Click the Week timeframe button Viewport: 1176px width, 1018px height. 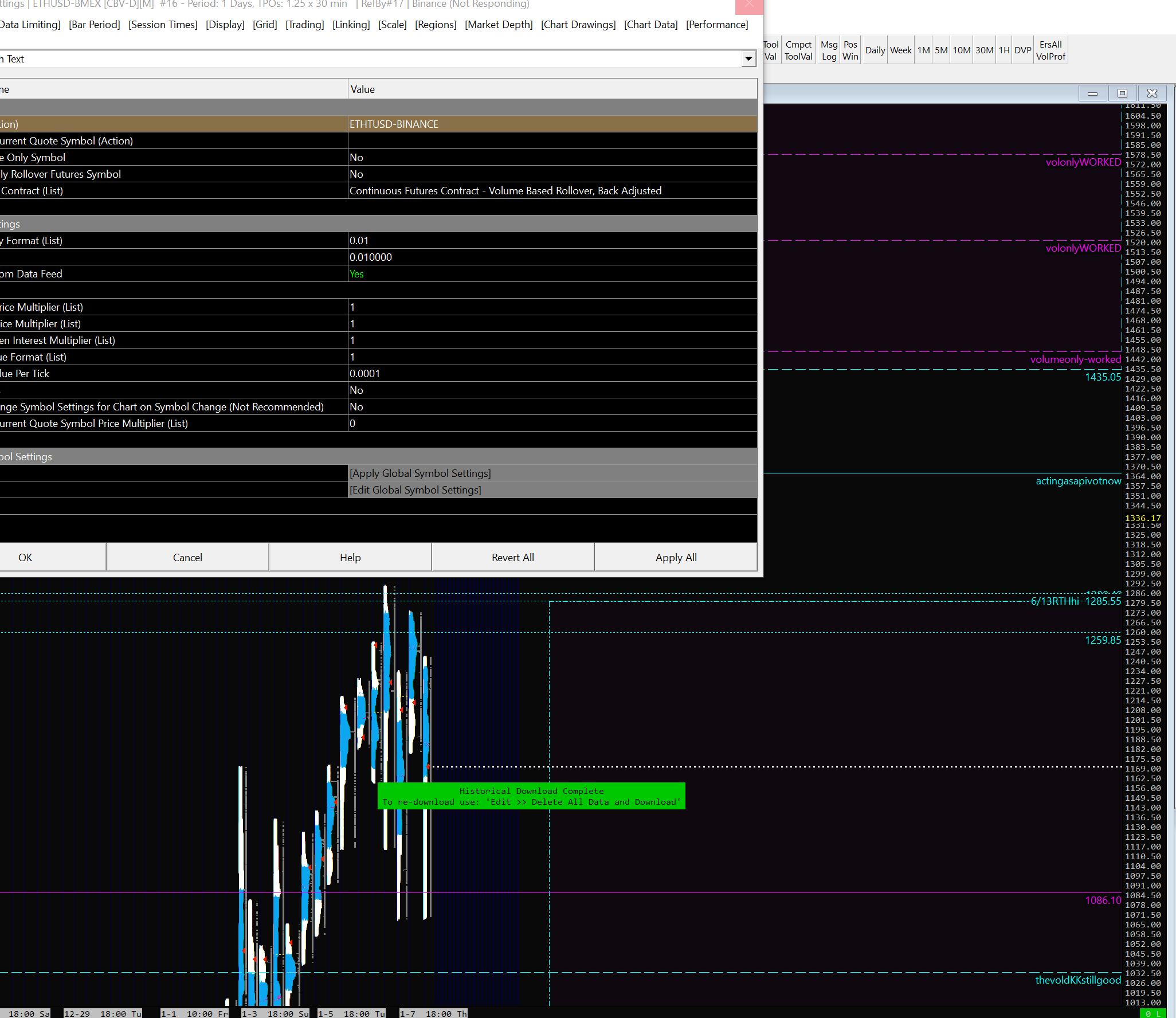pos(900,50)
